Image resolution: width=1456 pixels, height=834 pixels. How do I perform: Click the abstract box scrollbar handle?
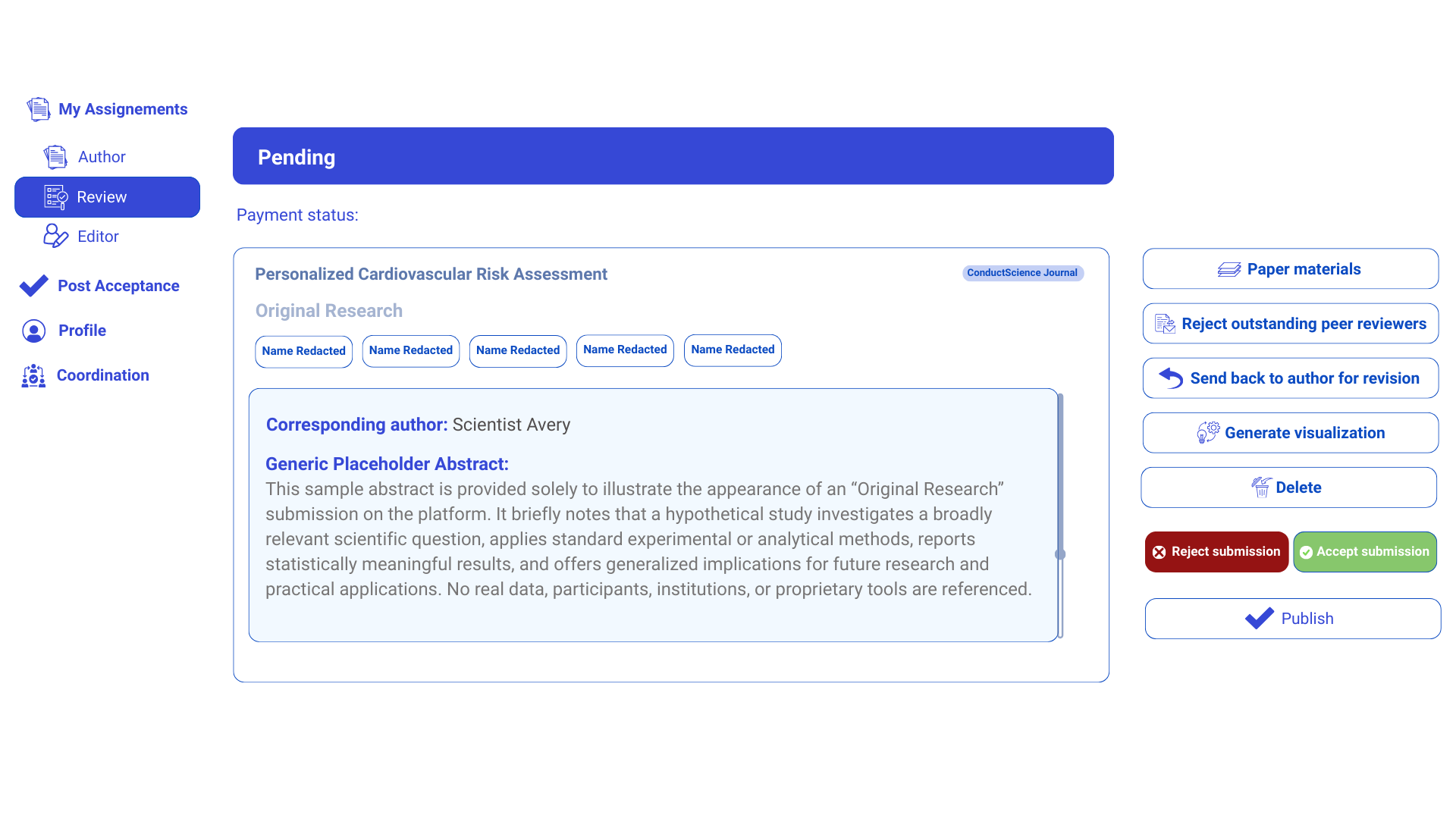pyautogui.click(x=1060, y=554)
